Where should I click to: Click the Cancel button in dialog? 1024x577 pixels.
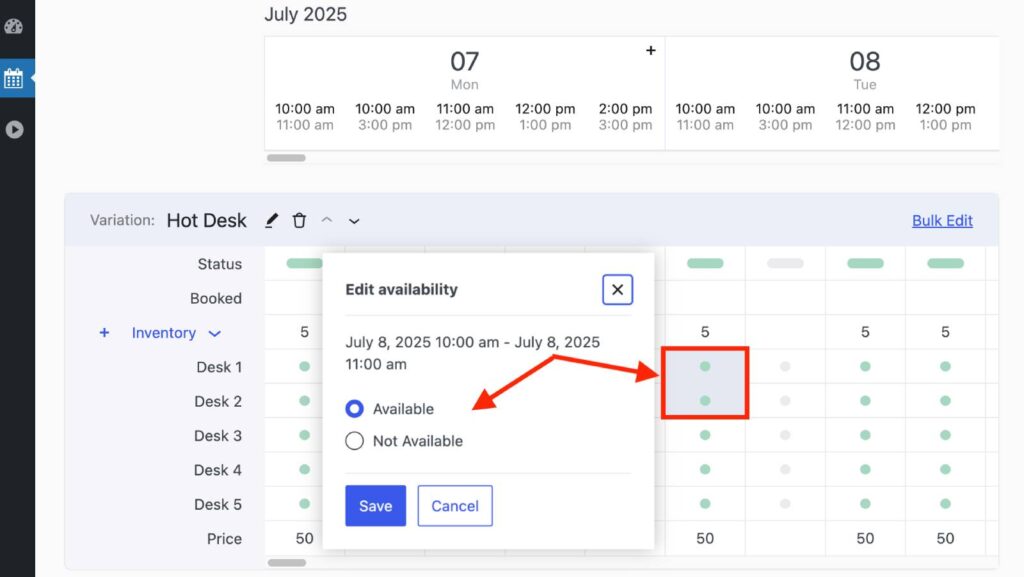455,506
